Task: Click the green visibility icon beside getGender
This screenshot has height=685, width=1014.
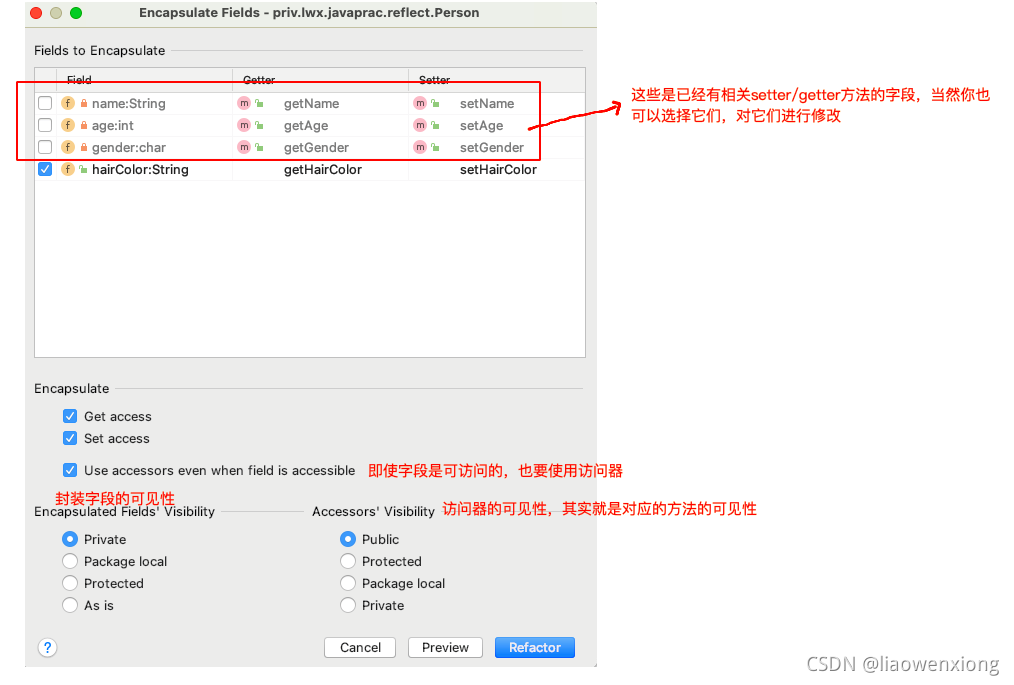Action: click(x=259, y=147)
